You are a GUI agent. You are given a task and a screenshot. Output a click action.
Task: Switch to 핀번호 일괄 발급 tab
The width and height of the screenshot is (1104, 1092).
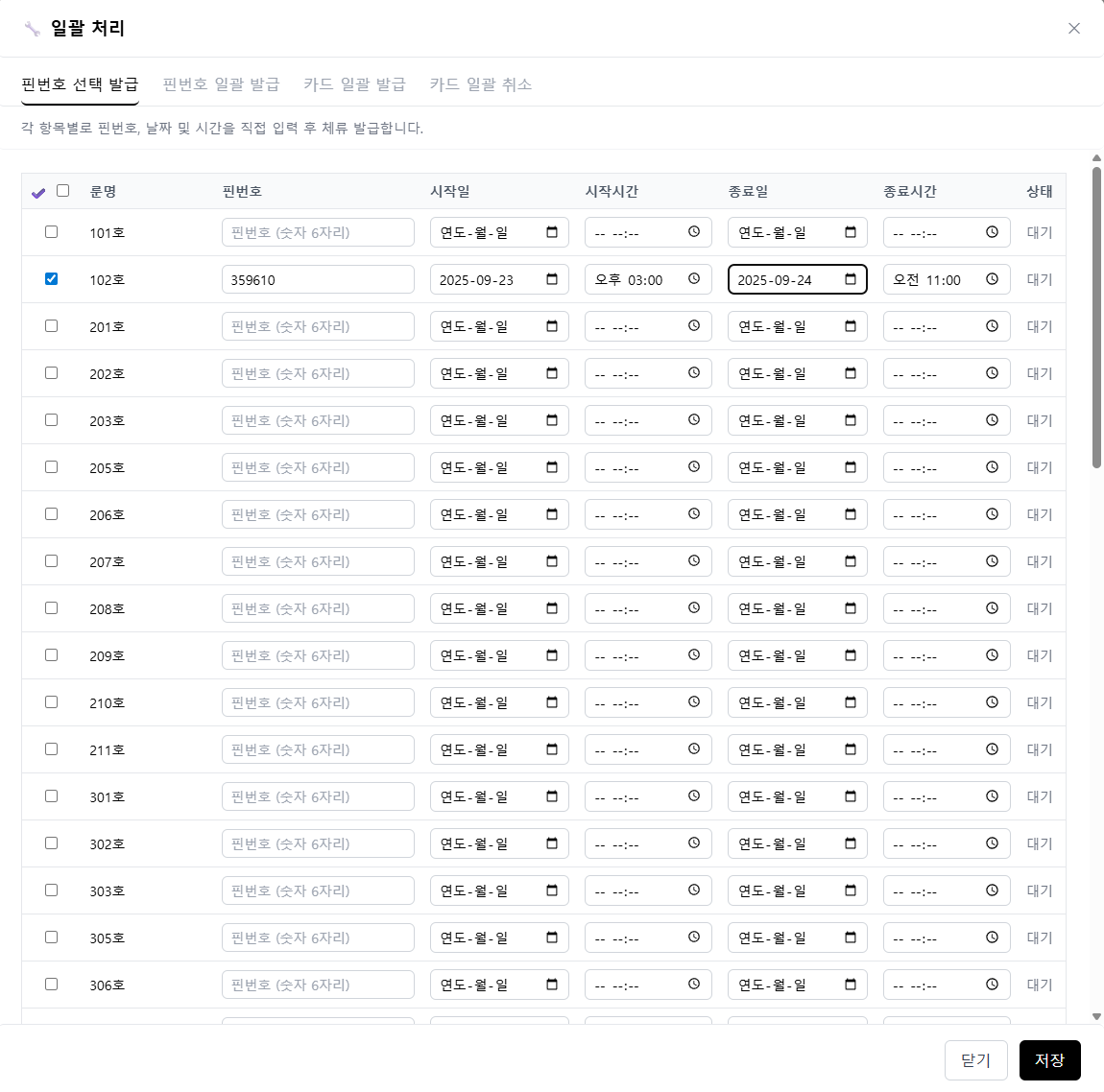[221, 84]
